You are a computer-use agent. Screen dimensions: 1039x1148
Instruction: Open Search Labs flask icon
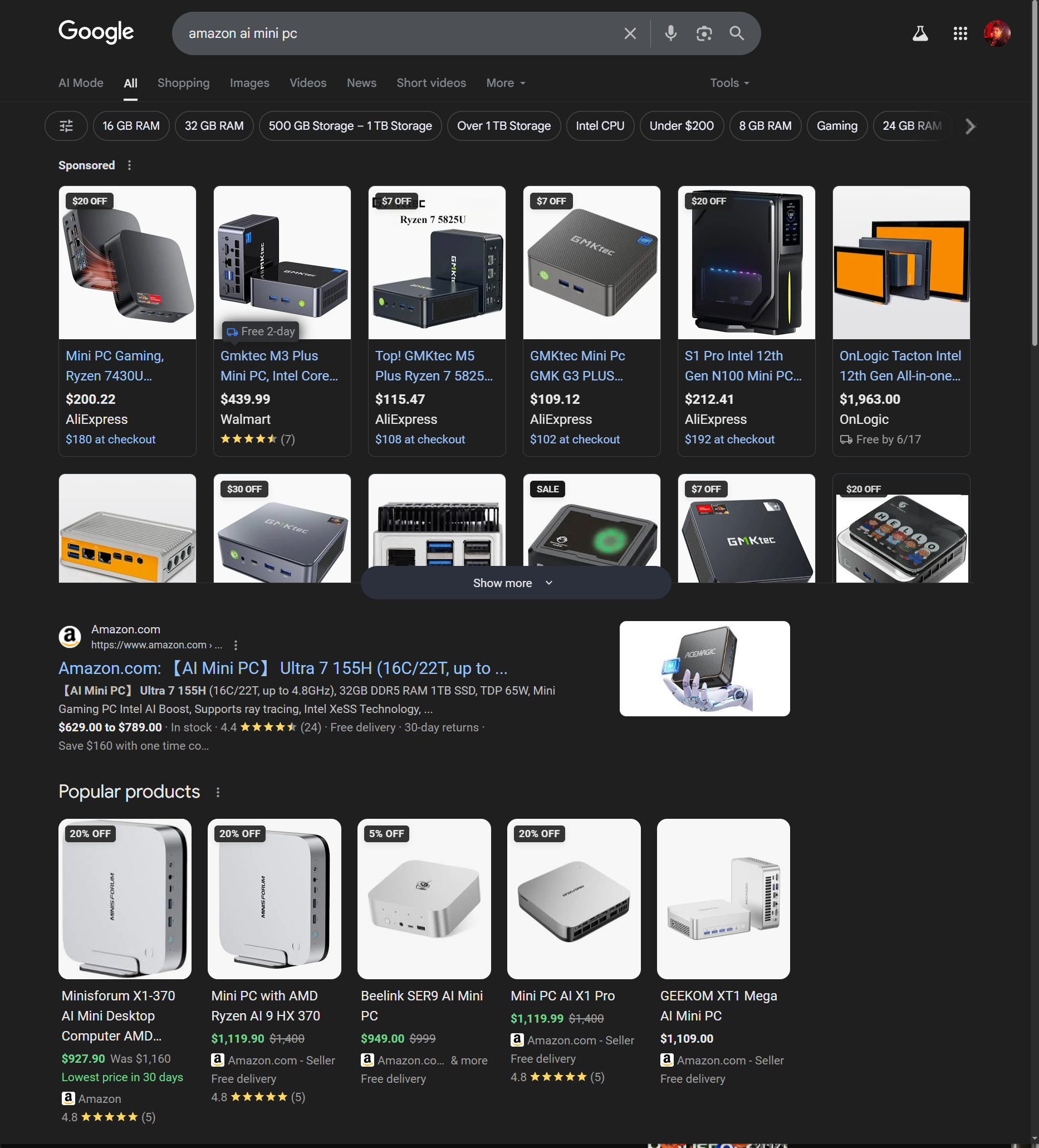[x=920, y=33]
